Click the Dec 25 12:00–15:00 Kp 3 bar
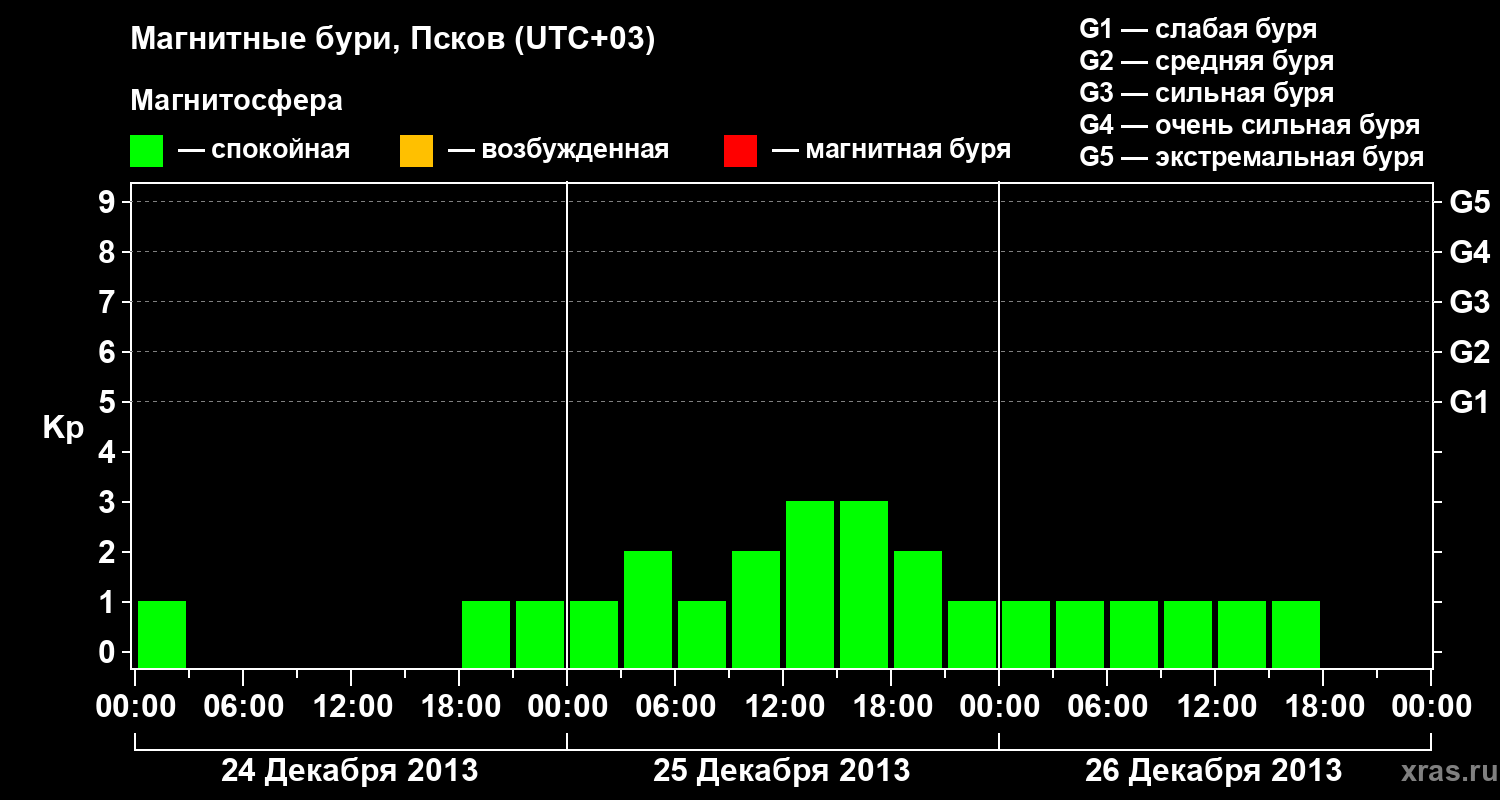The image size is (1500, 800). point(810,584)
